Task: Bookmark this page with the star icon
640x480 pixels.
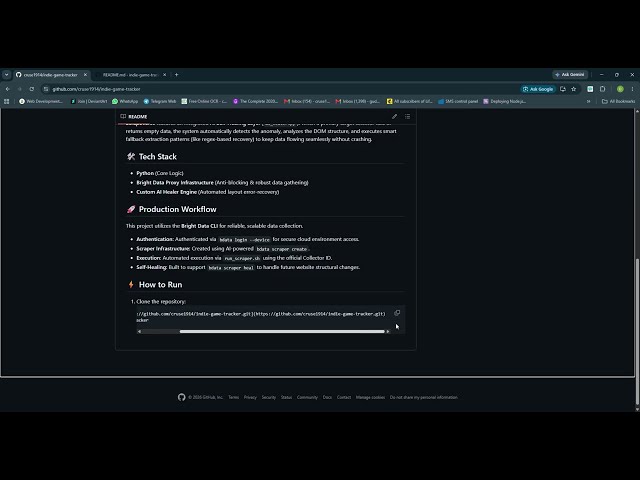Action: coord(573,89)
